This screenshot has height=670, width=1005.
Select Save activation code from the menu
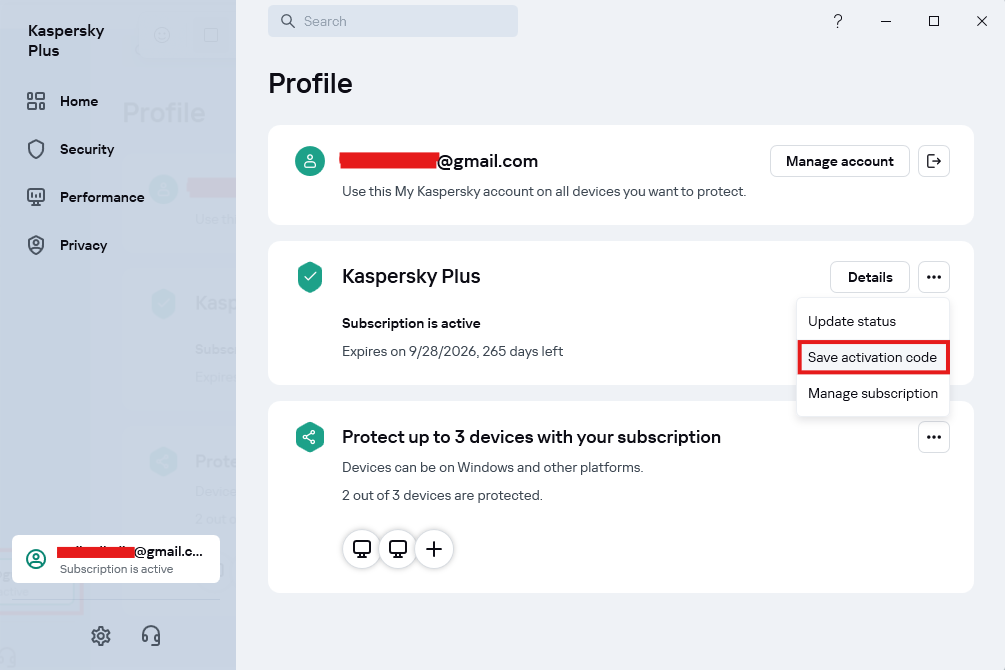(872, 357)
